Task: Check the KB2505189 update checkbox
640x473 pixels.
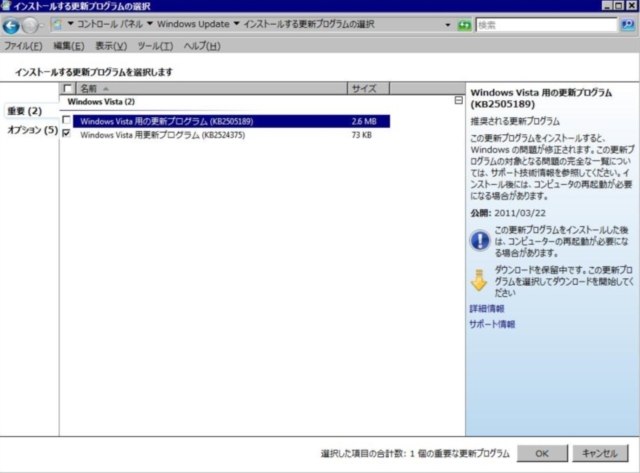Action: pos(66,120)
